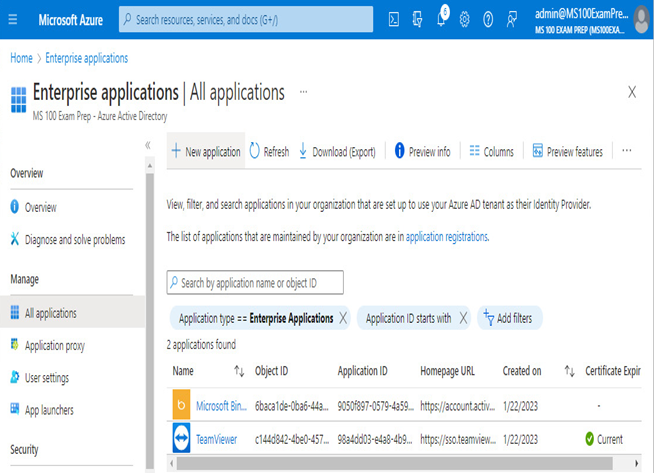Open the hamburger portal menu
Viewport: 654px width, 475px height.
[x=13, y=20]
